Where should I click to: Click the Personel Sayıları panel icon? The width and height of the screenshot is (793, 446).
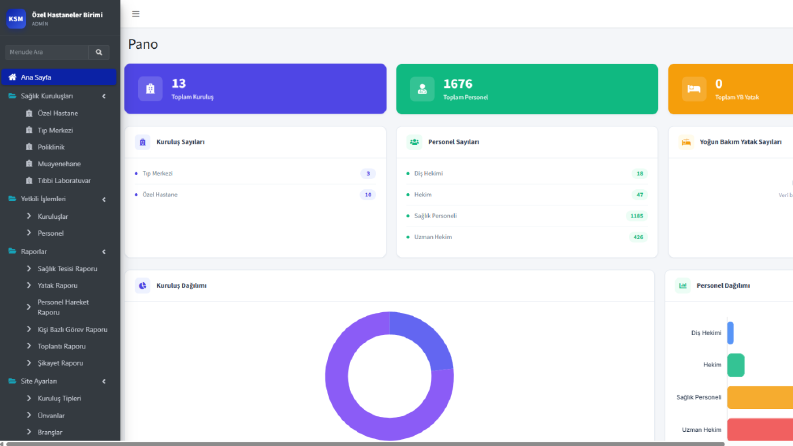[x=414, y=142]
